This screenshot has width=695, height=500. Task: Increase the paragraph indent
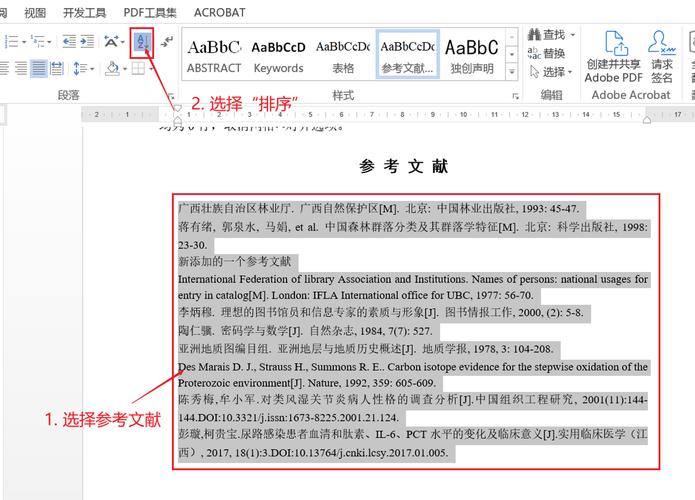pos(87,42)
